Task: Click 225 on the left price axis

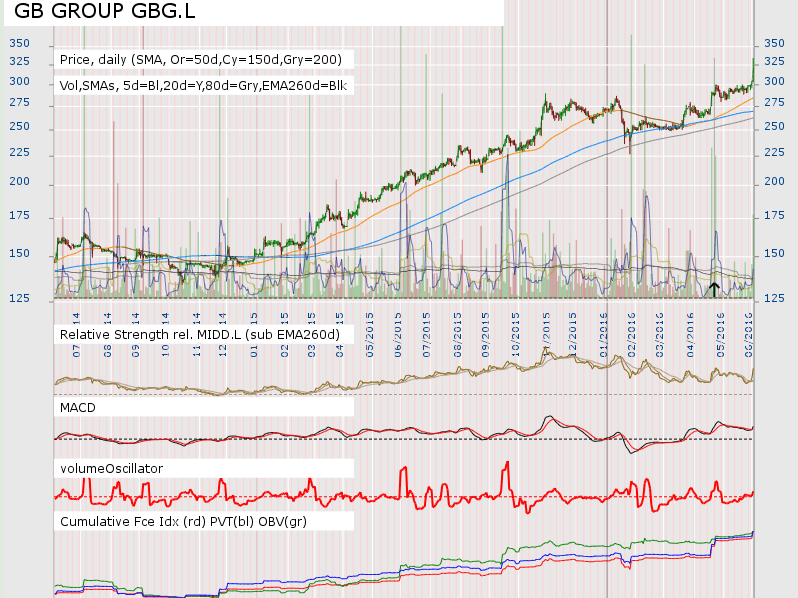Action: point(19,152)
